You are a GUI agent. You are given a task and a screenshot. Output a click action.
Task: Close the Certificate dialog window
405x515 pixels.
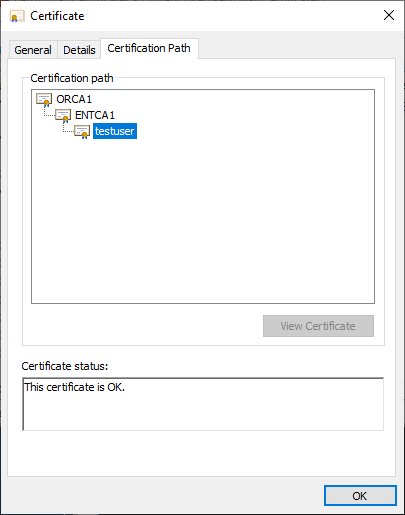pos(389,15)
